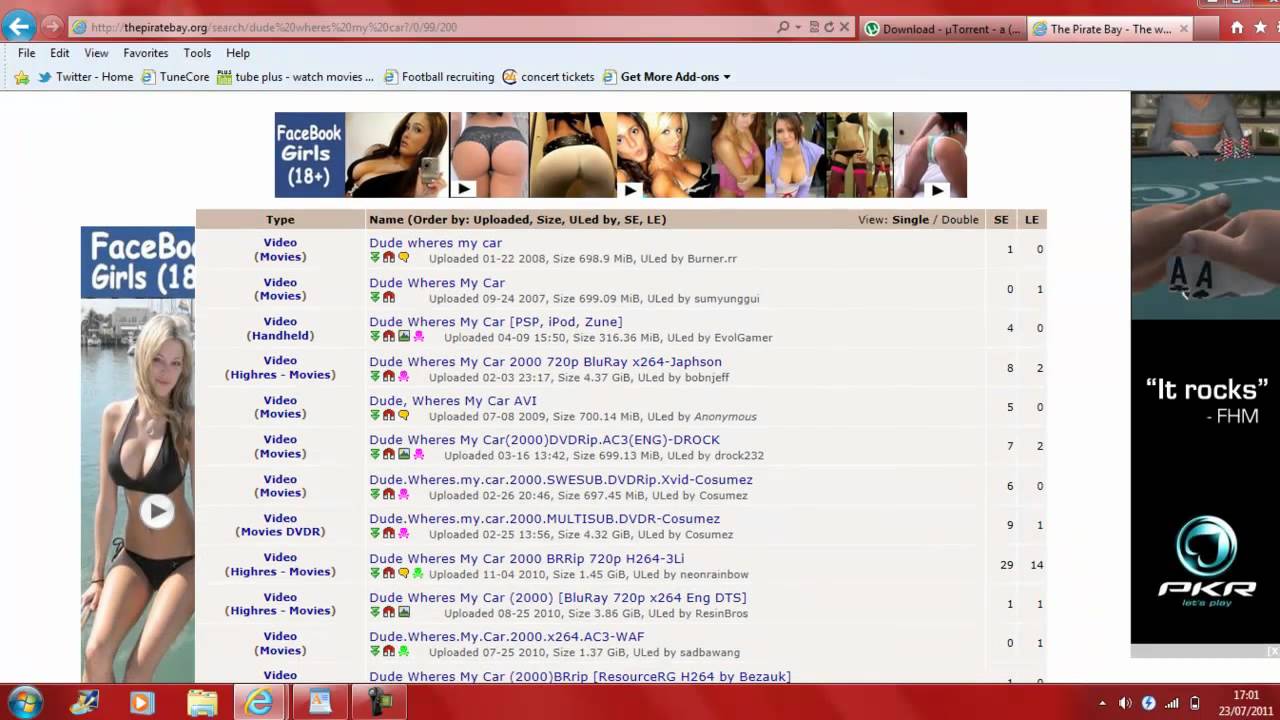The image size is (1280, 720).
Task: Open Twitter - Home favorite
Action: pos(85,77)
